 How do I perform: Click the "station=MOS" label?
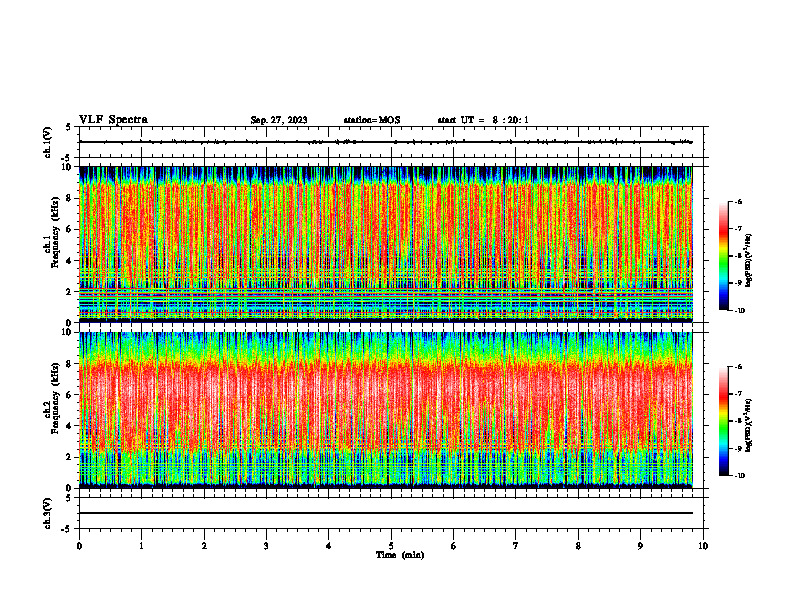point(372,120)
